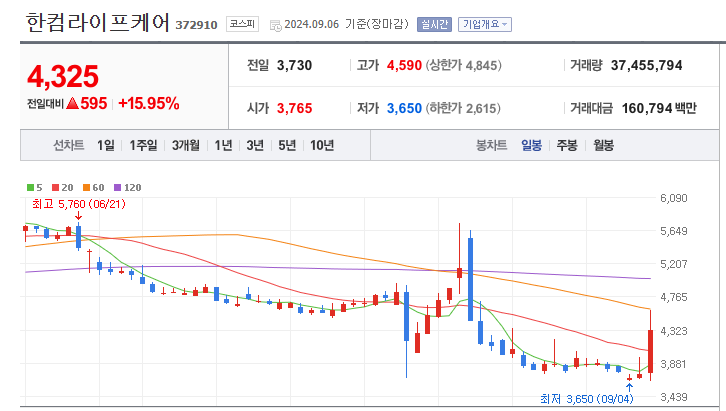Open the 기업개요 dropdown
This screenshot has width=726, height=411.
485,25
